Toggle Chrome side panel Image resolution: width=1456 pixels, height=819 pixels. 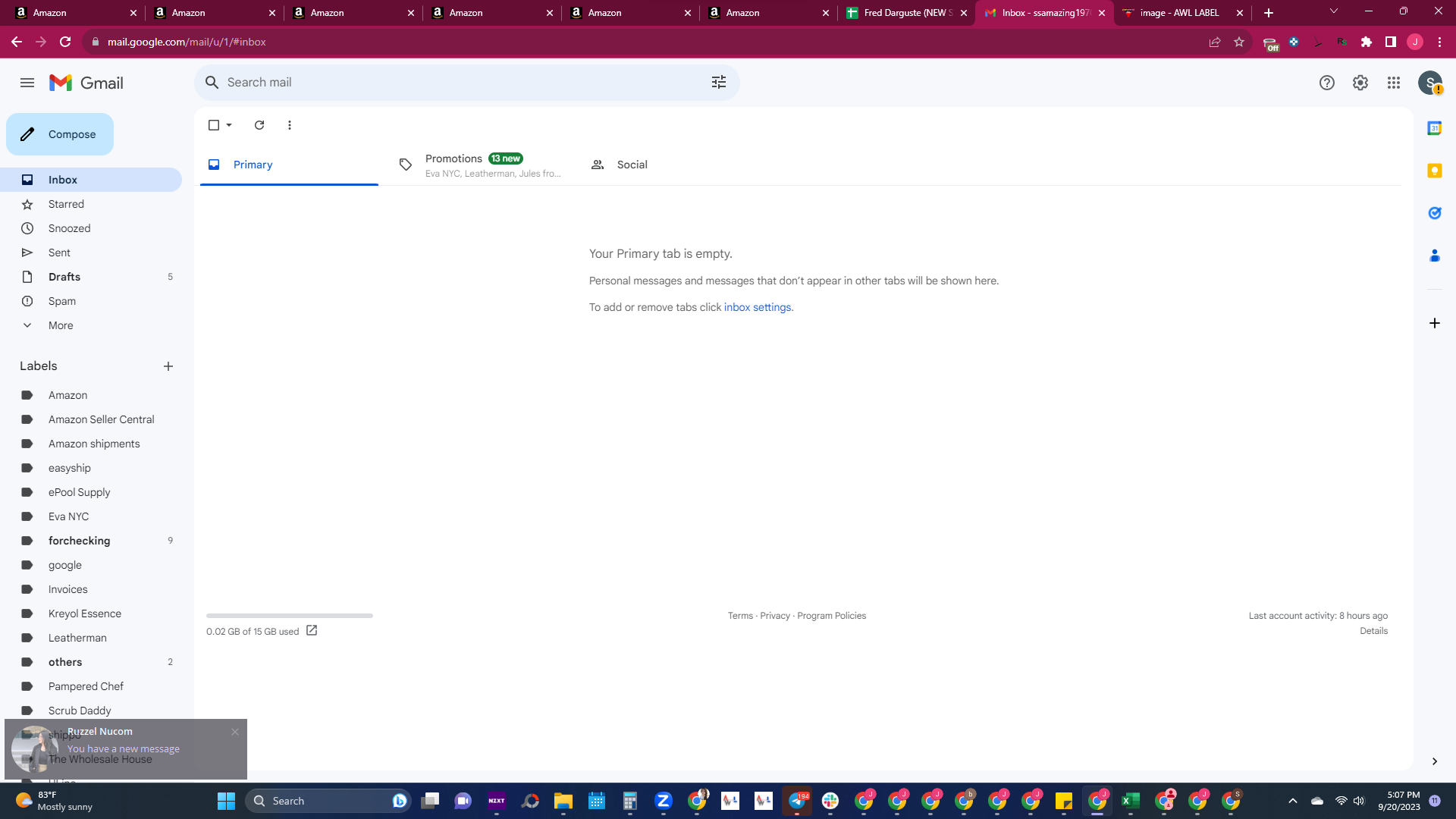coord(1391,42)
